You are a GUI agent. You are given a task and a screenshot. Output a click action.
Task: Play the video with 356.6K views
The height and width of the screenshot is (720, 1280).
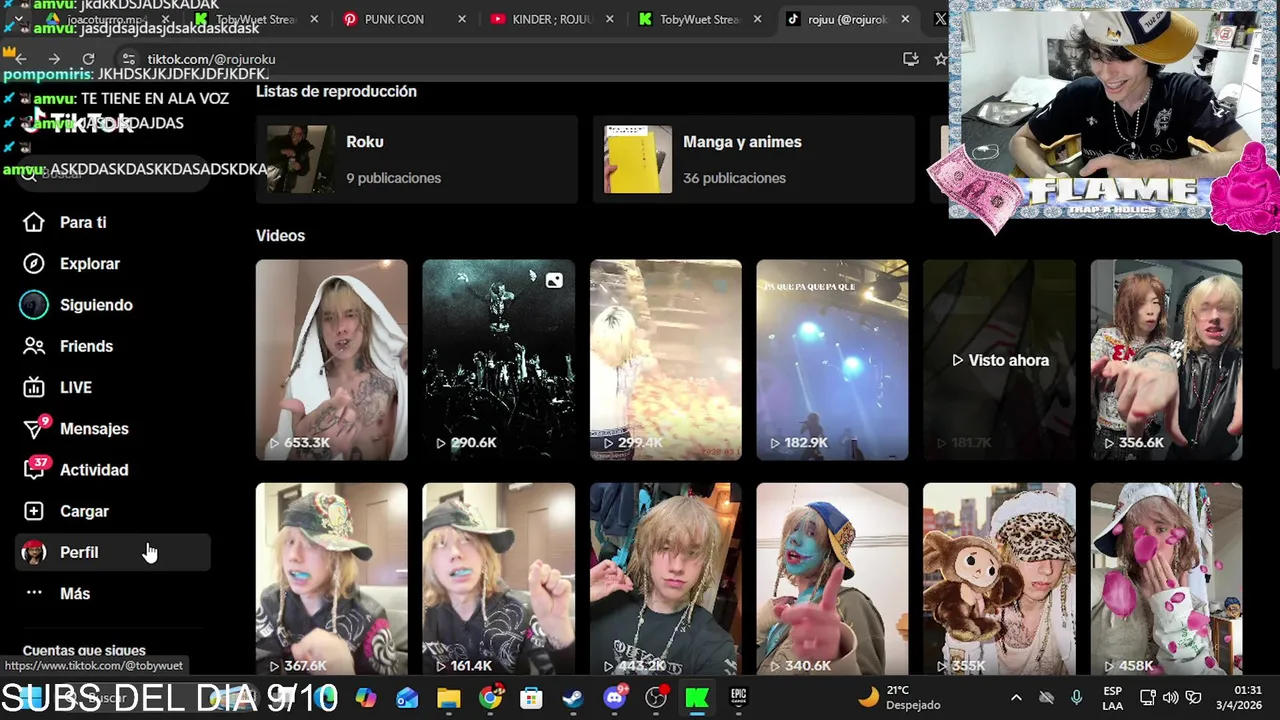pyautogui.click(x=1167, y=360)
